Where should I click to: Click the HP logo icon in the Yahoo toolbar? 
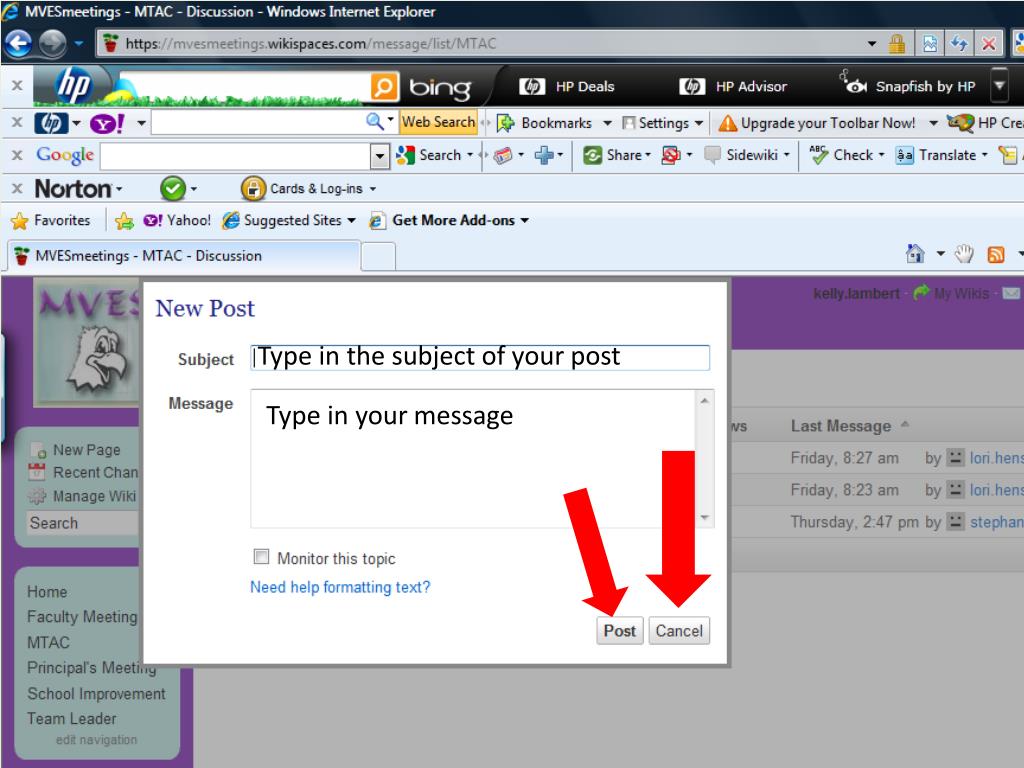(x=52, y=123)
